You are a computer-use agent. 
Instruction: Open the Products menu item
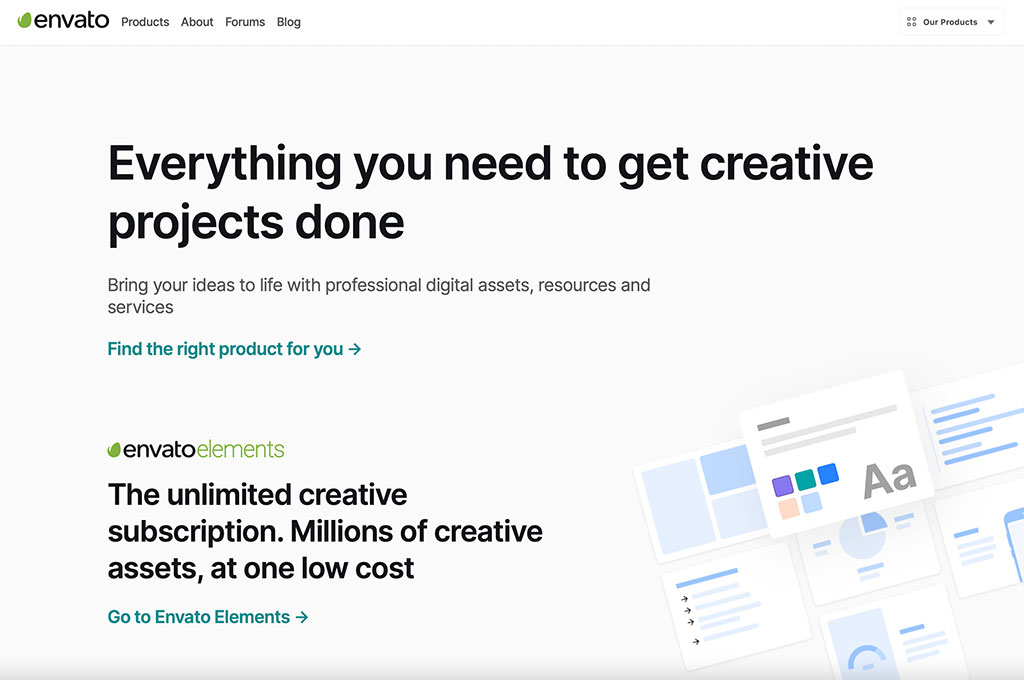pyautogui.click(x=145, y=22)
